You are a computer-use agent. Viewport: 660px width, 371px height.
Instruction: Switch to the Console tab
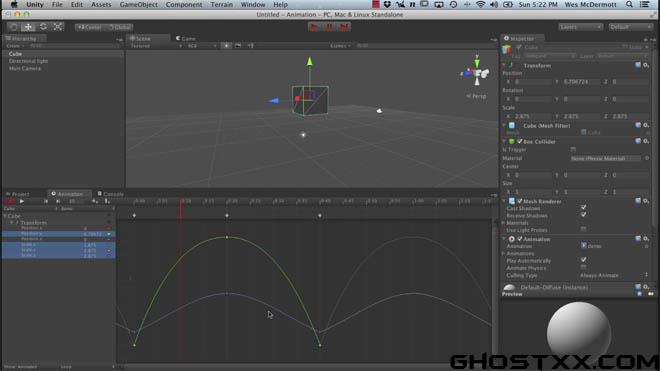pos(111,194)
